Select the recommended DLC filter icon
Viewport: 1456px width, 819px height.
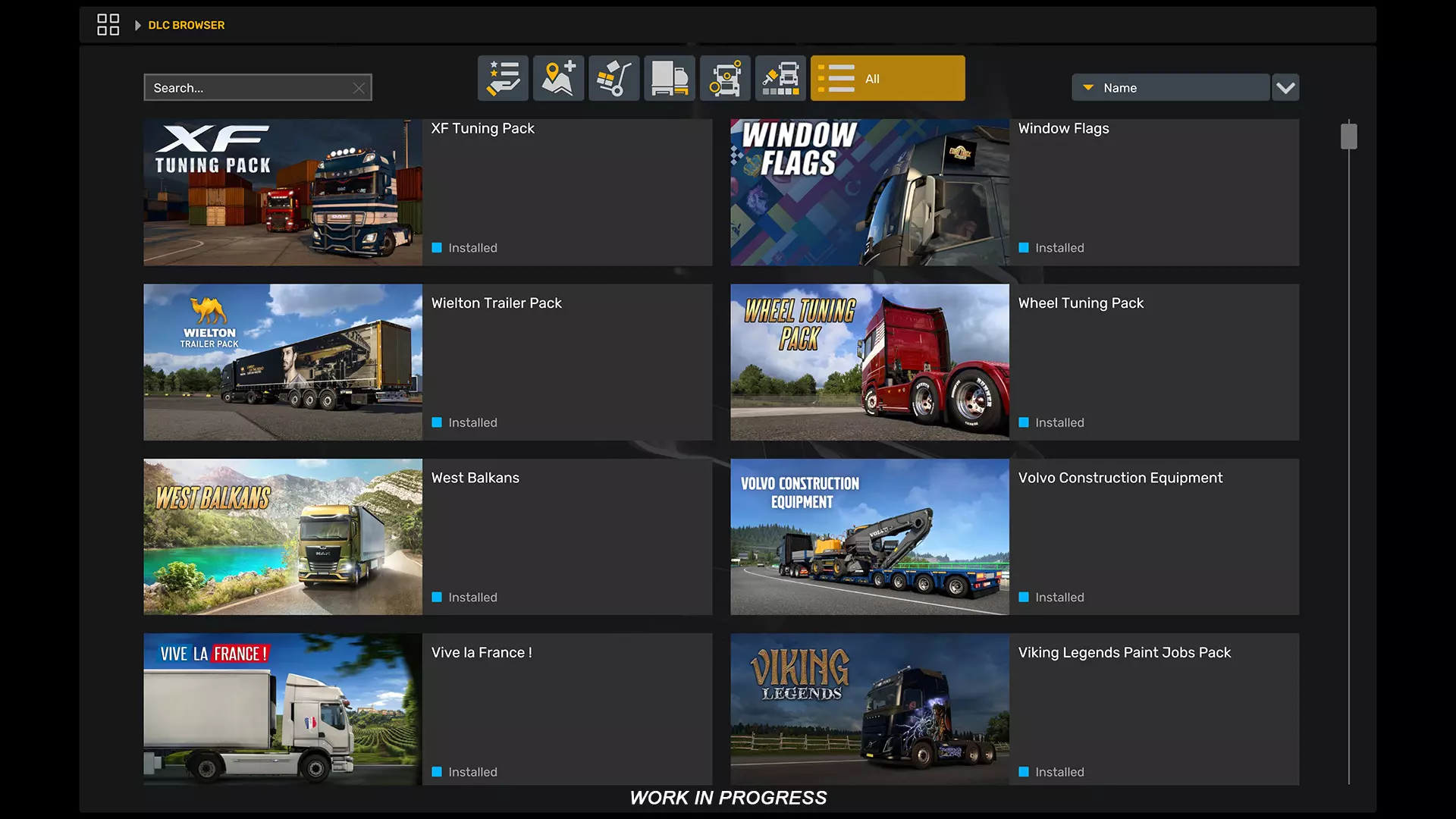503,78
